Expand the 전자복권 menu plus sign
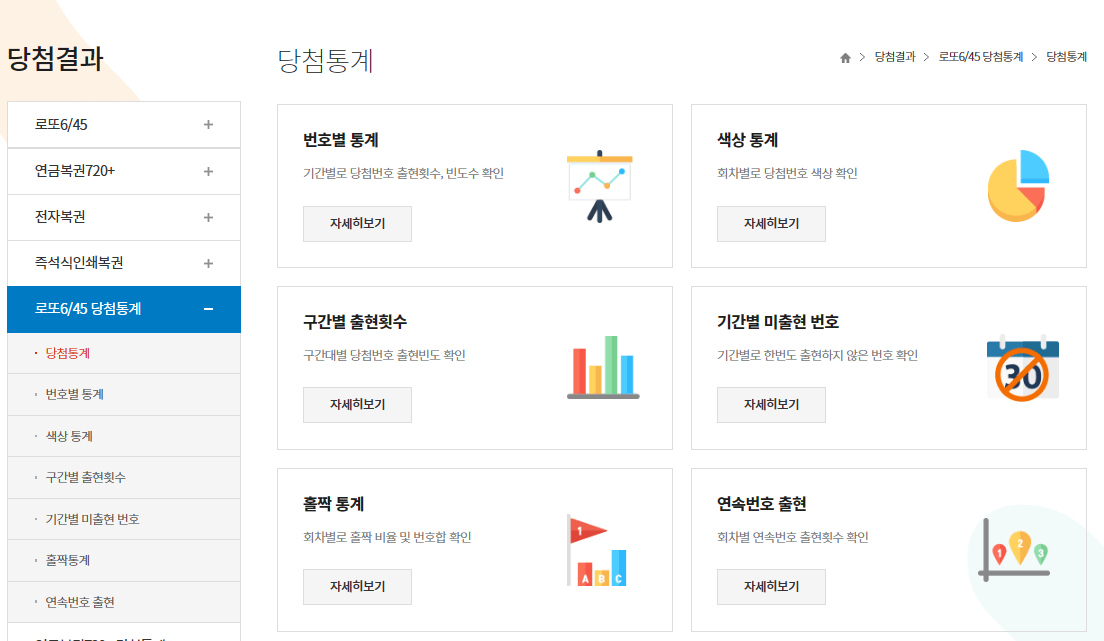Viewport: 1104px width, 641px height. pyautogui.click(x=208, y=218)
